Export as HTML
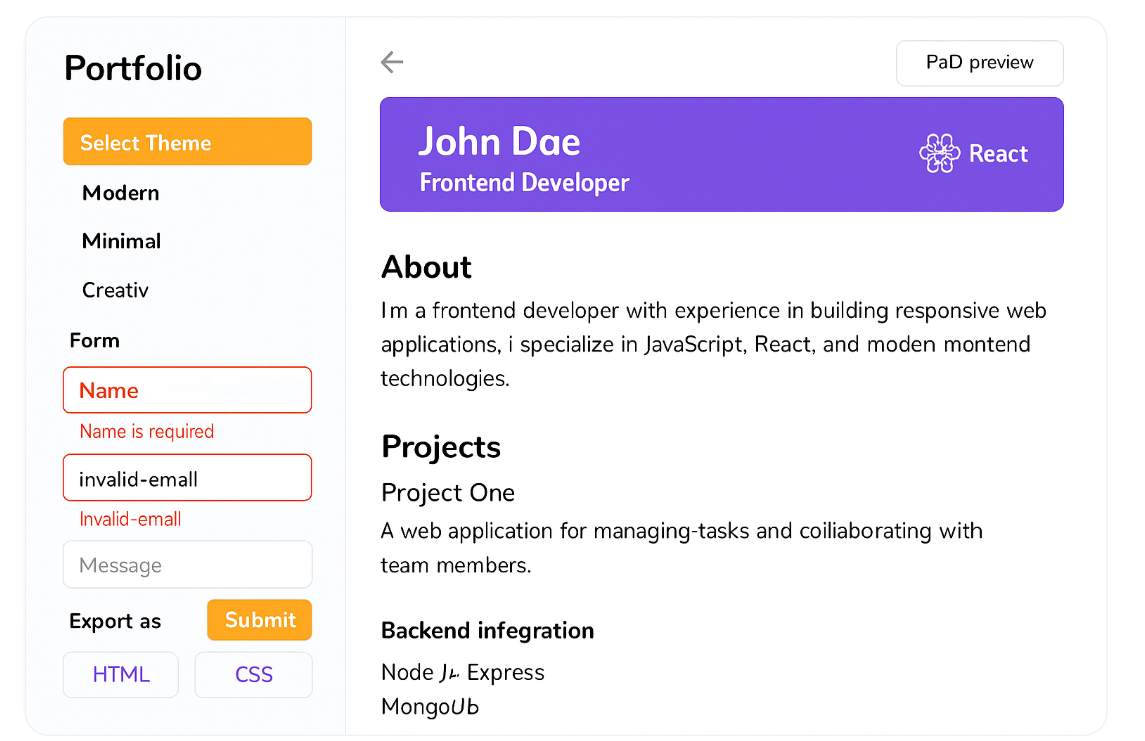Viewport: 1145px width, 741px height. click(x=120, y=675)
